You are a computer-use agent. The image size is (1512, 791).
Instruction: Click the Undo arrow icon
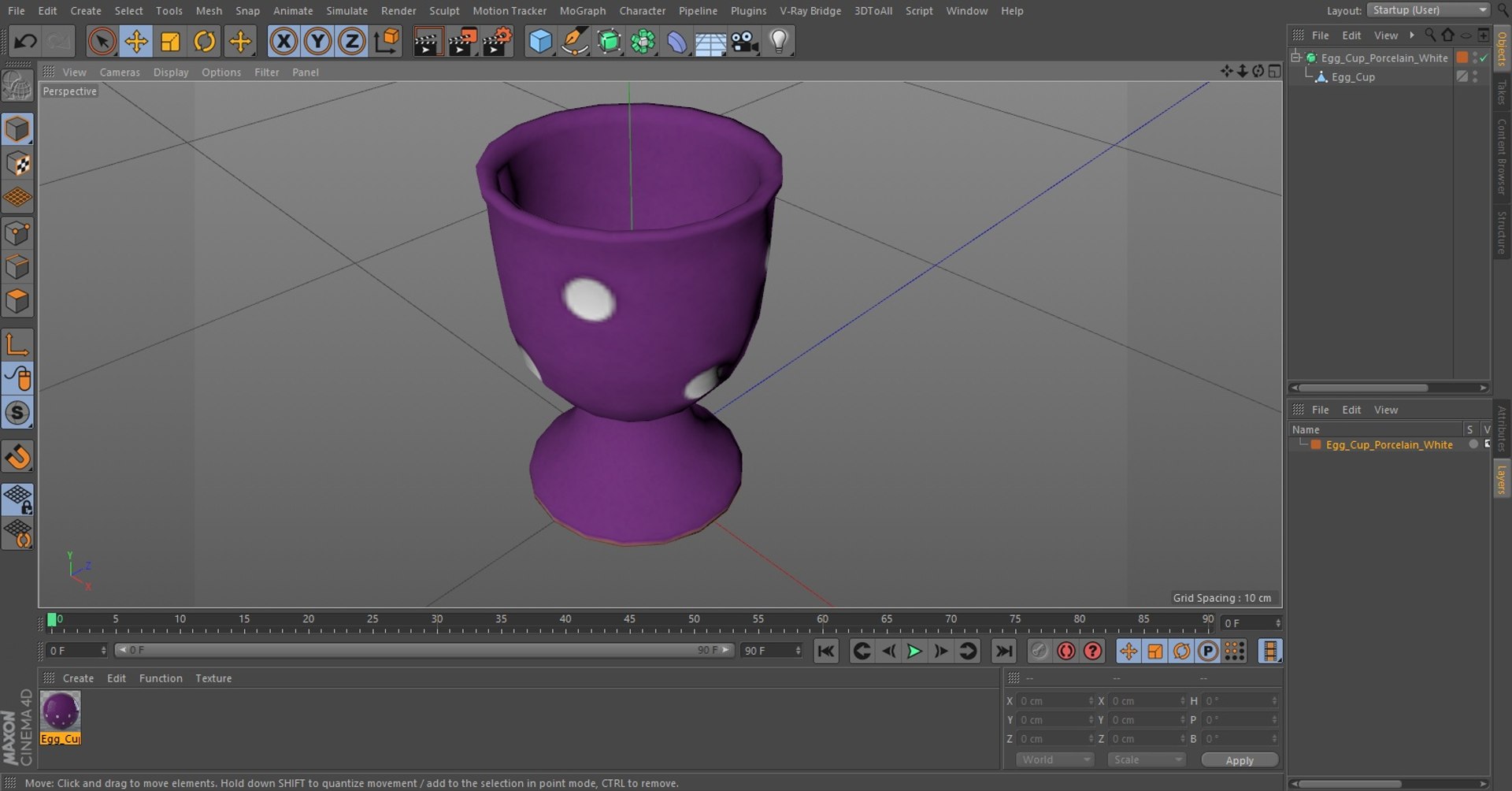click(25, 41)
